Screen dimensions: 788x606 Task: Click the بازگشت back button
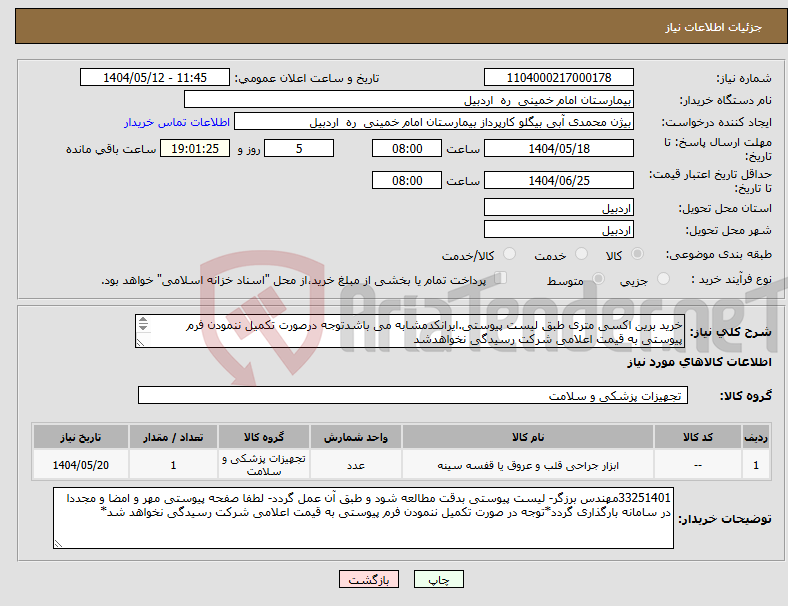click(369, 579)
